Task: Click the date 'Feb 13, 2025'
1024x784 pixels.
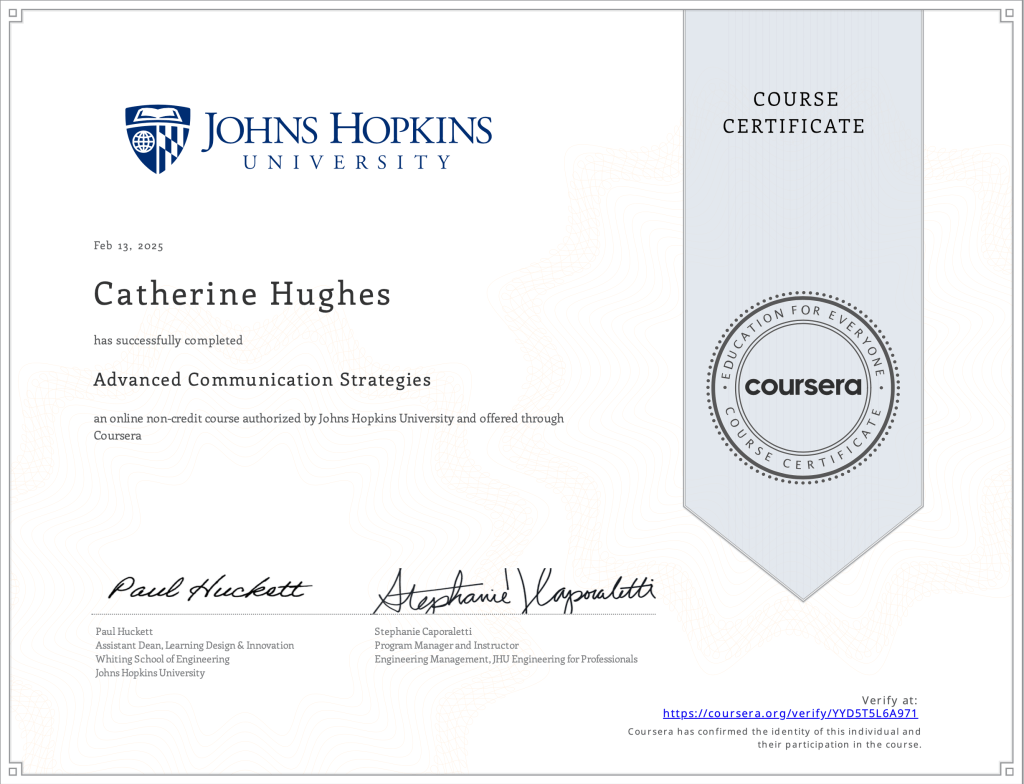Action: 128,246
